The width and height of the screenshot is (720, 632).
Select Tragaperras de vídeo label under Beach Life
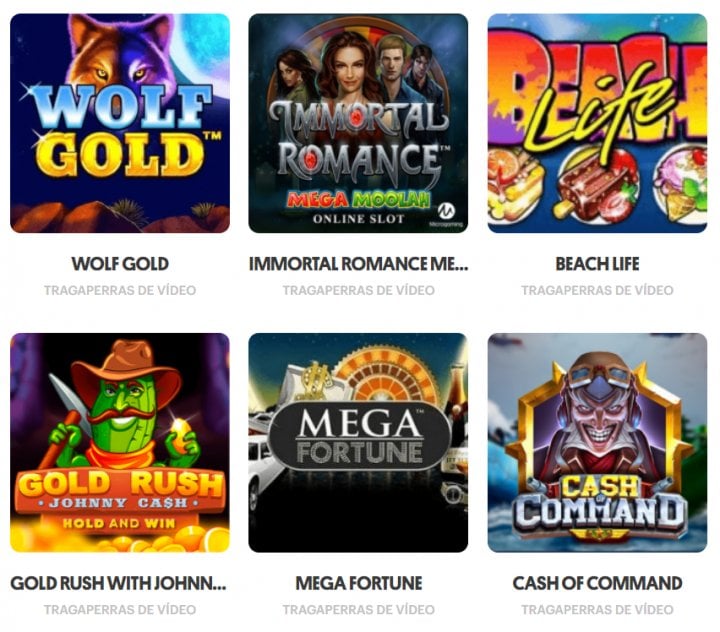(597, 290)
